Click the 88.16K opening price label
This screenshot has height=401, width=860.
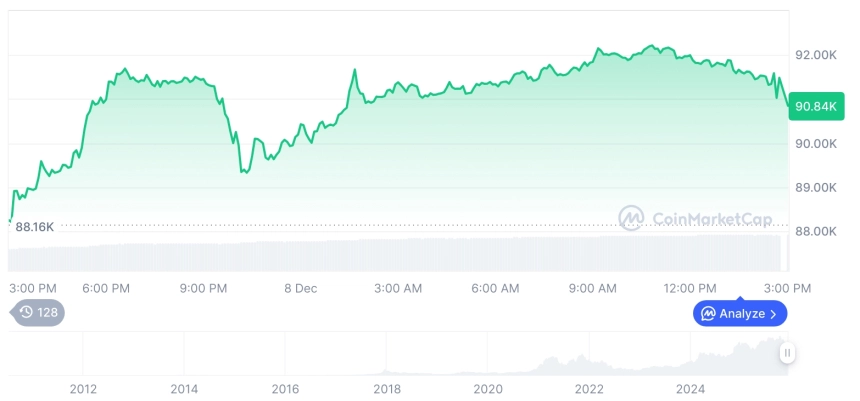(x=34, y=227)
